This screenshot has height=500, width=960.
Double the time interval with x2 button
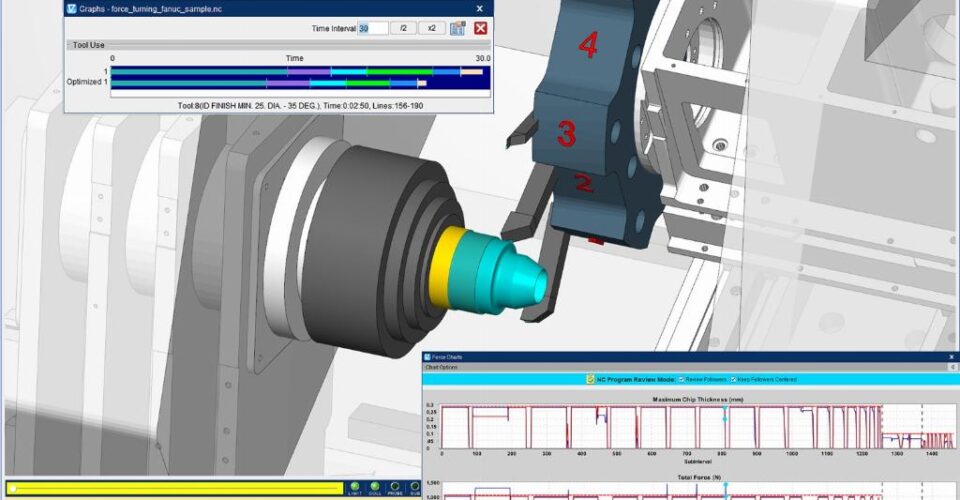[x=432, y=28]
